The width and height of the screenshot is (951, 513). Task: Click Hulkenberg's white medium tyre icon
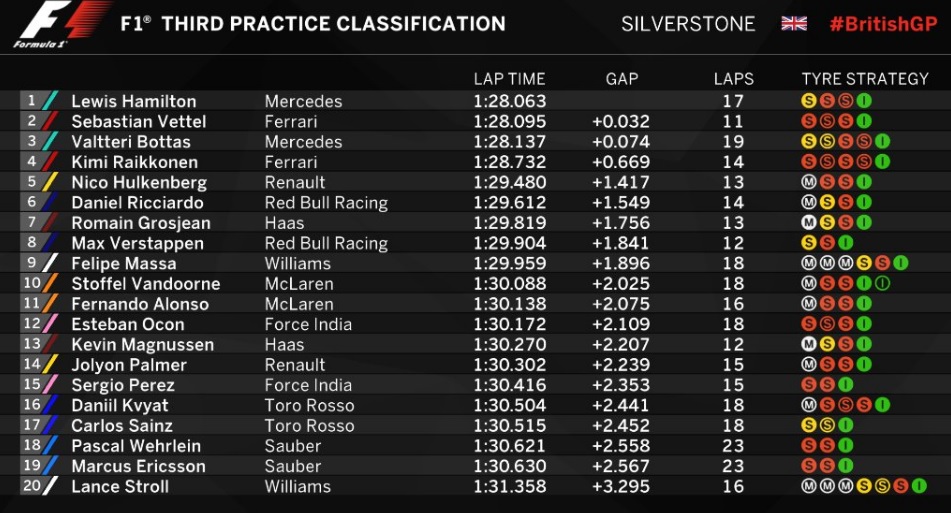point(808,182)
